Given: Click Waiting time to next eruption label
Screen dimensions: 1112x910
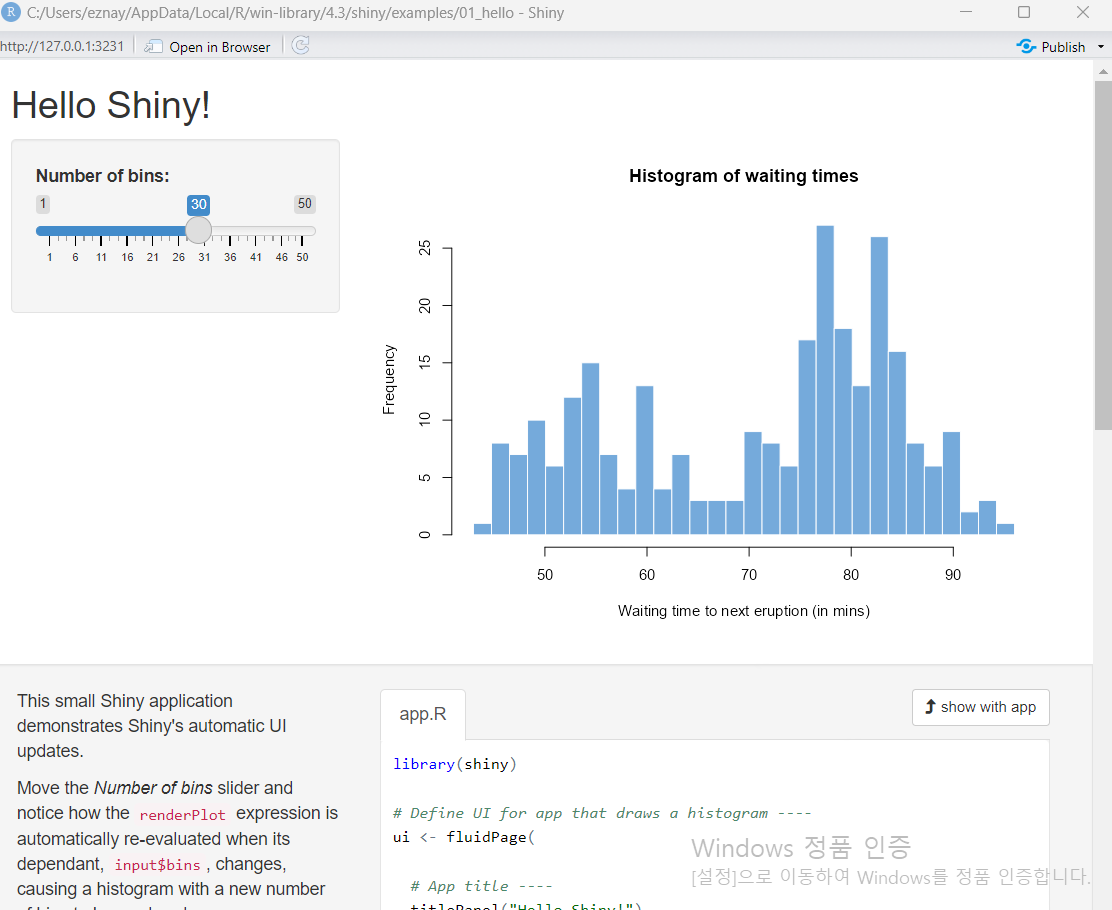Looking at the screenshot, I should tap(744, 611).
